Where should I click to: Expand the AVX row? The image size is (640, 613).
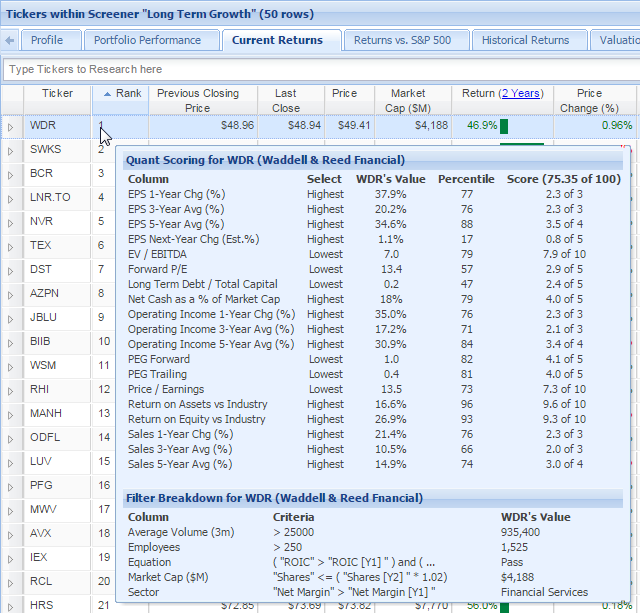[11, 535]
